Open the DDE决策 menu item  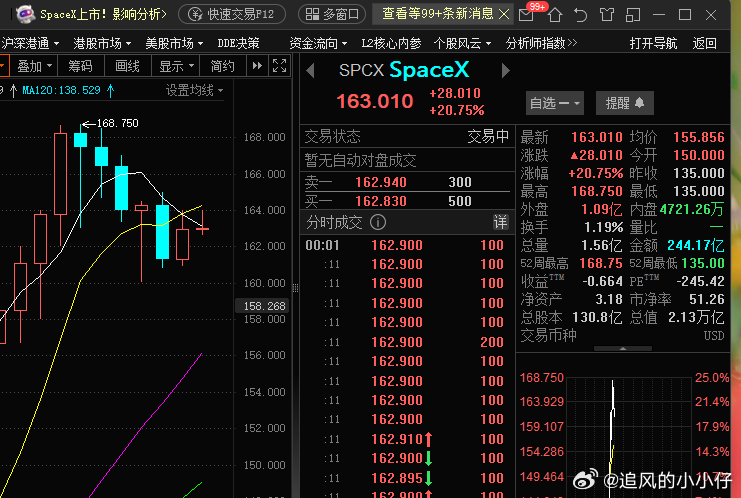coord(238,43)
